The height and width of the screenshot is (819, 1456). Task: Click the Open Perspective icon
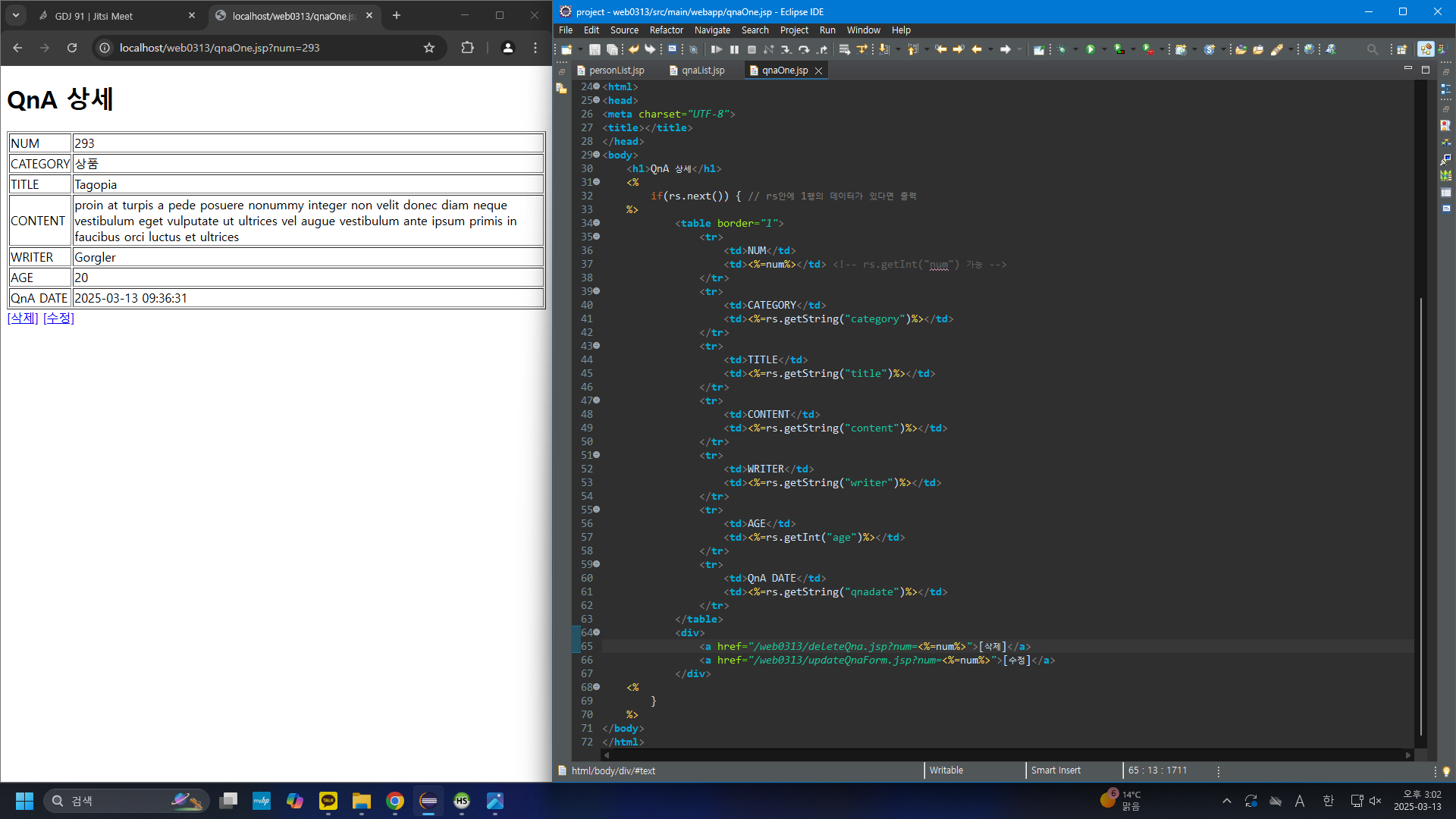click(x=1401, y=49)
